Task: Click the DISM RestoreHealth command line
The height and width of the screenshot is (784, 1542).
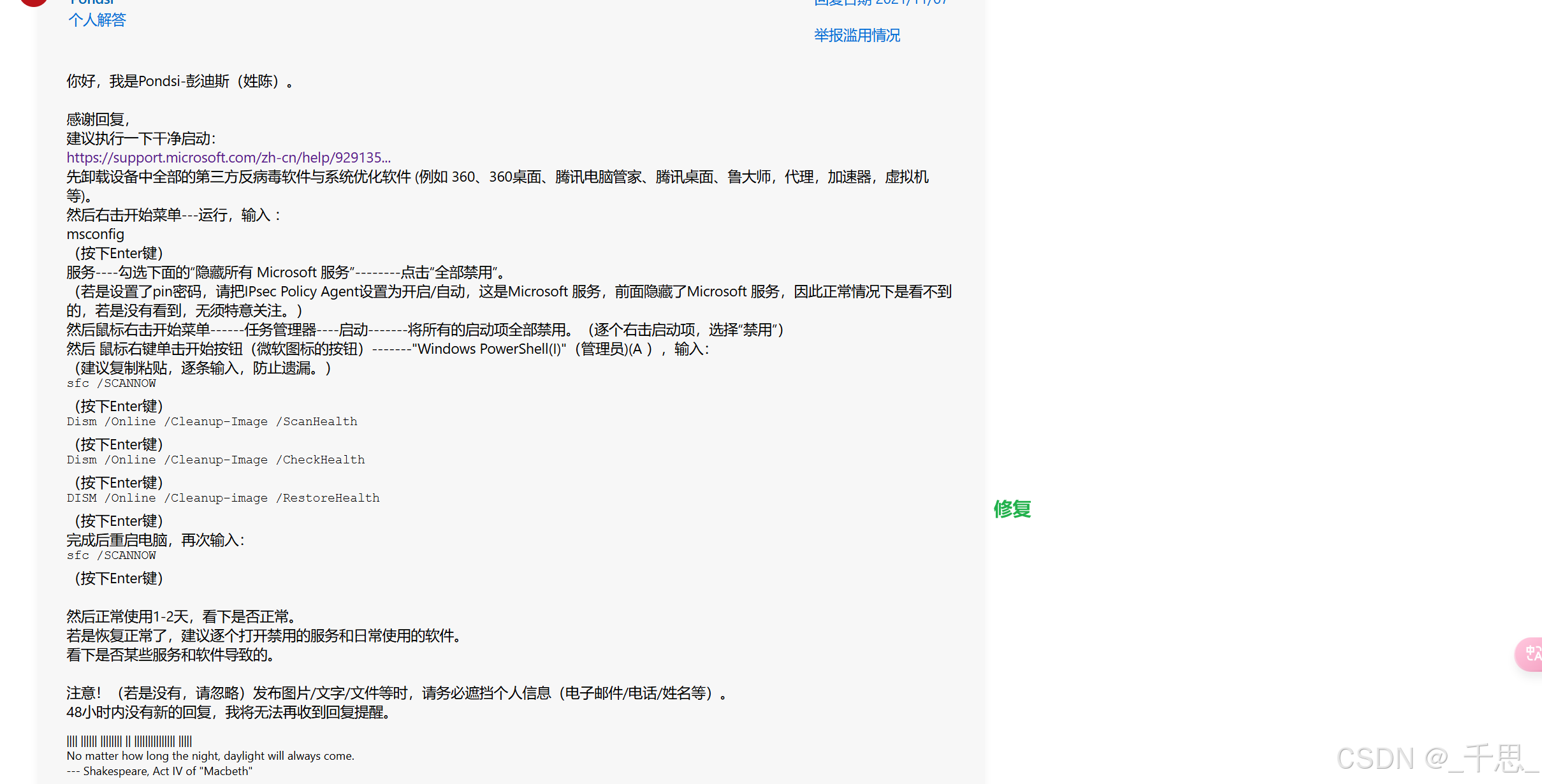Action: click(223, 498)
